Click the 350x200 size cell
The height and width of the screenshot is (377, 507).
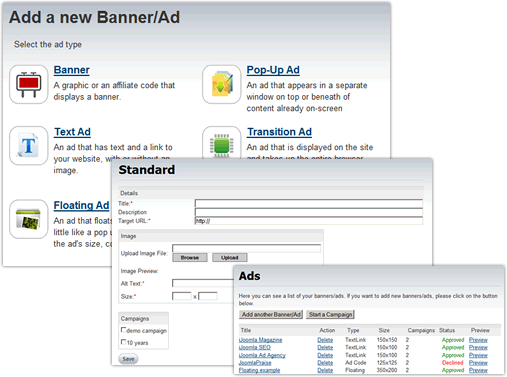(x=387, y=370)
